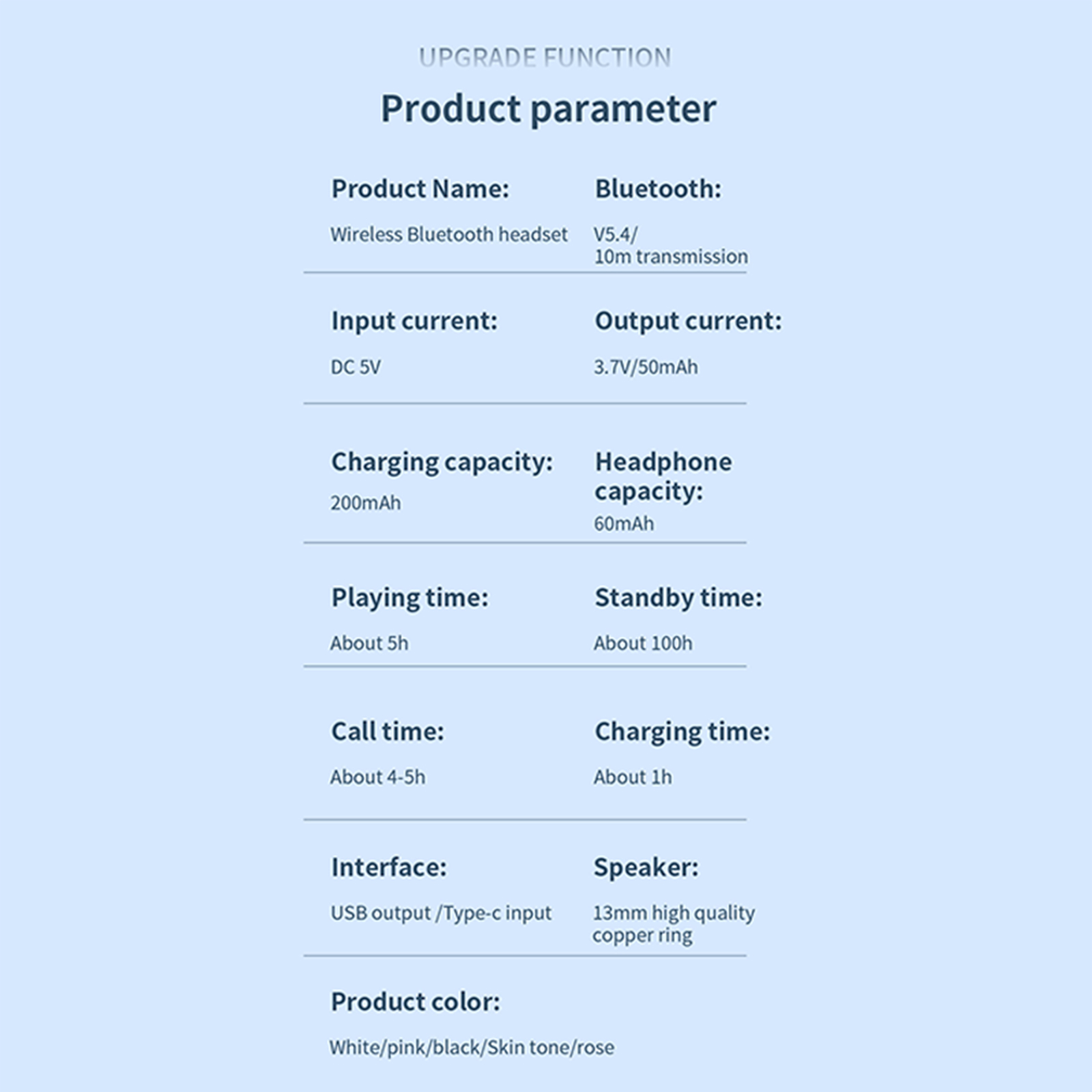Click the "Call time:" label
1092x1092 pixels.
[387, 732]
